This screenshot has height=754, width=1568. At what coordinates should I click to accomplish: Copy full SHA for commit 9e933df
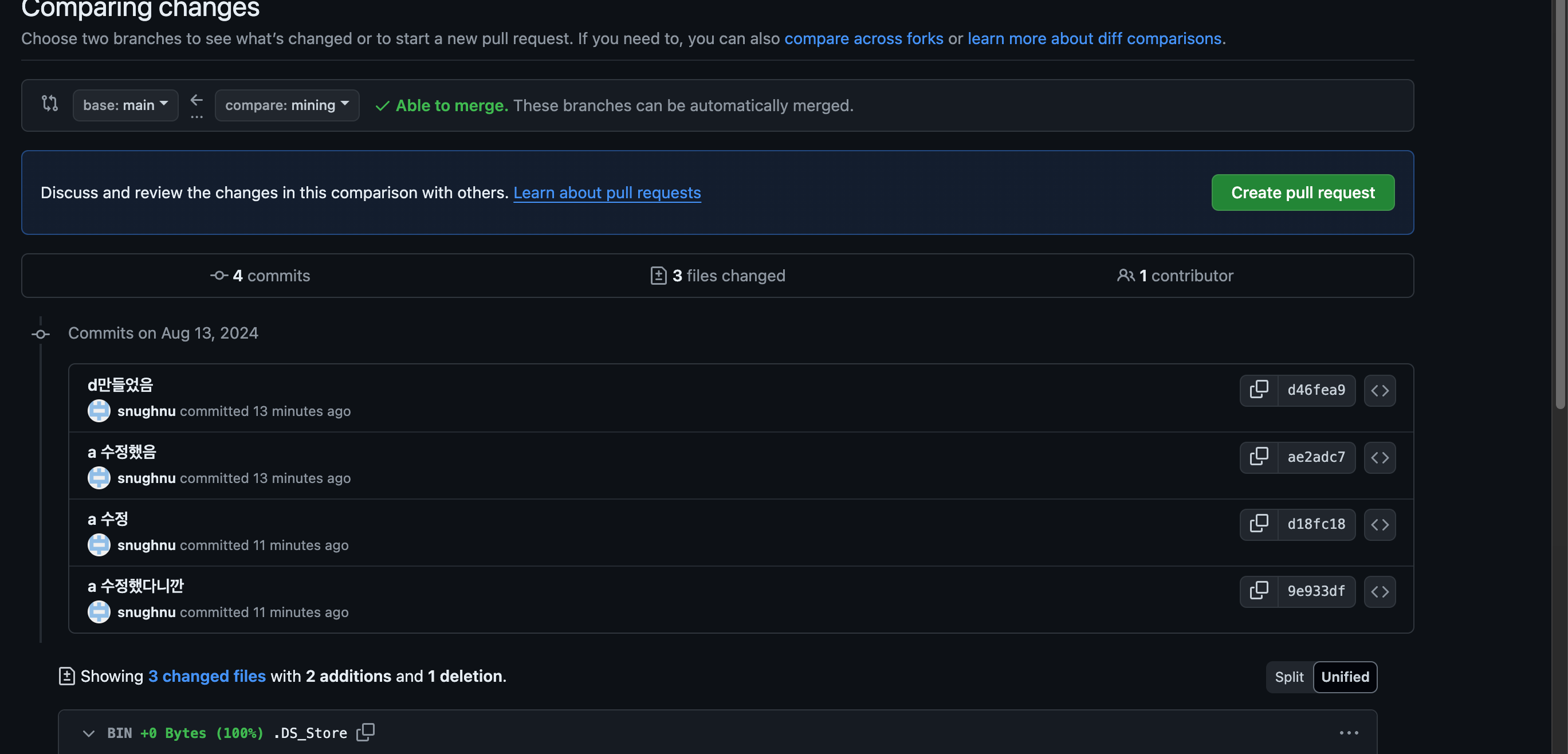click(x=1259, y=590)
